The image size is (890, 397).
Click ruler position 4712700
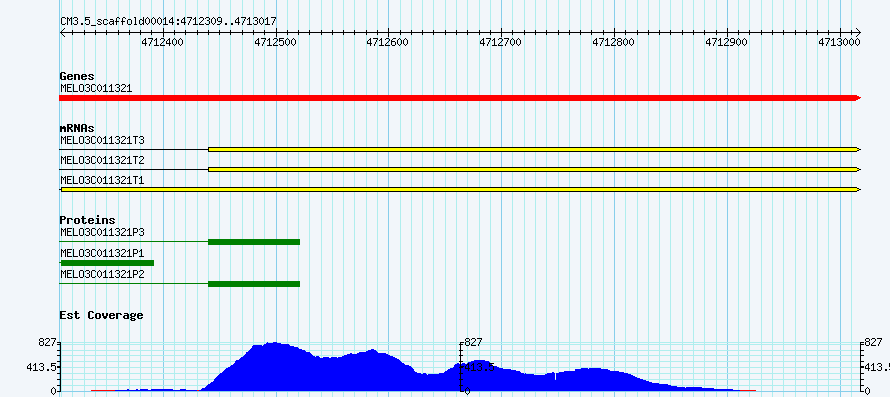point(501,42)
